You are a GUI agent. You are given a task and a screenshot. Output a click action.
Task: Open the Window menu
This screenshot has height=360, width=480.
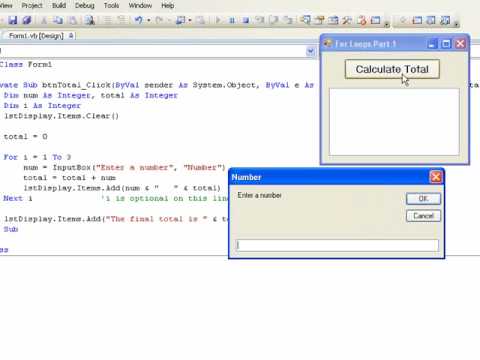pyautogui.click(x=140, y=5)
